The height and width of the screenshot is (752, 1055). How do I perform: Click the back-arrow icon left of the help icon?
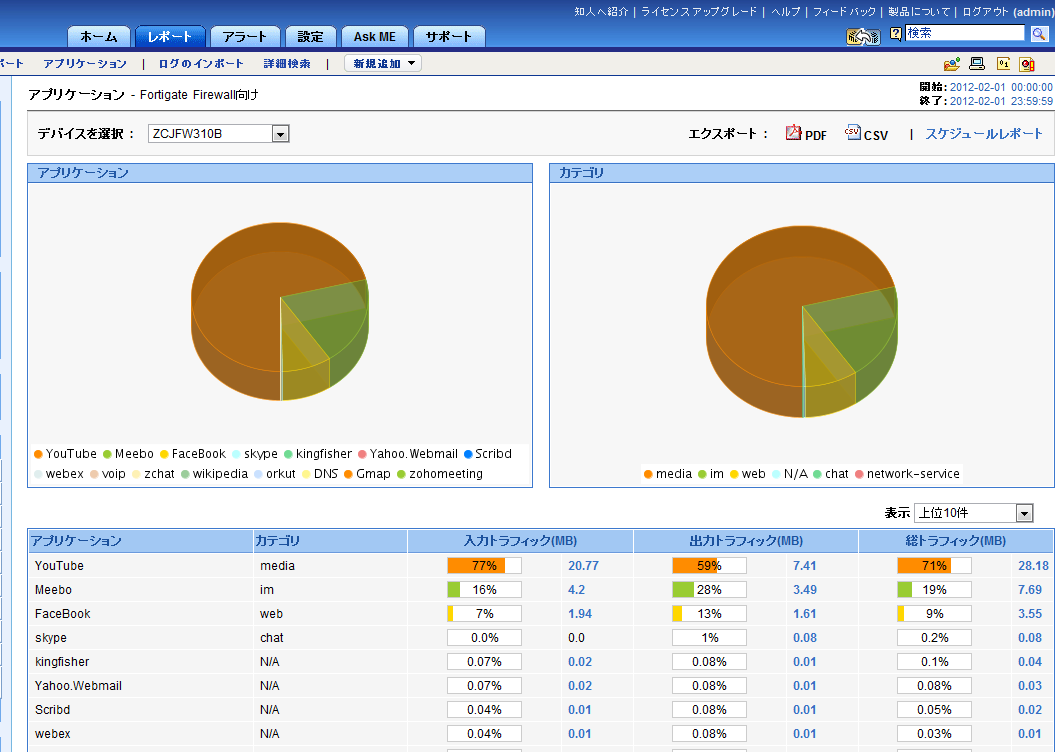(x=863, y=36)
